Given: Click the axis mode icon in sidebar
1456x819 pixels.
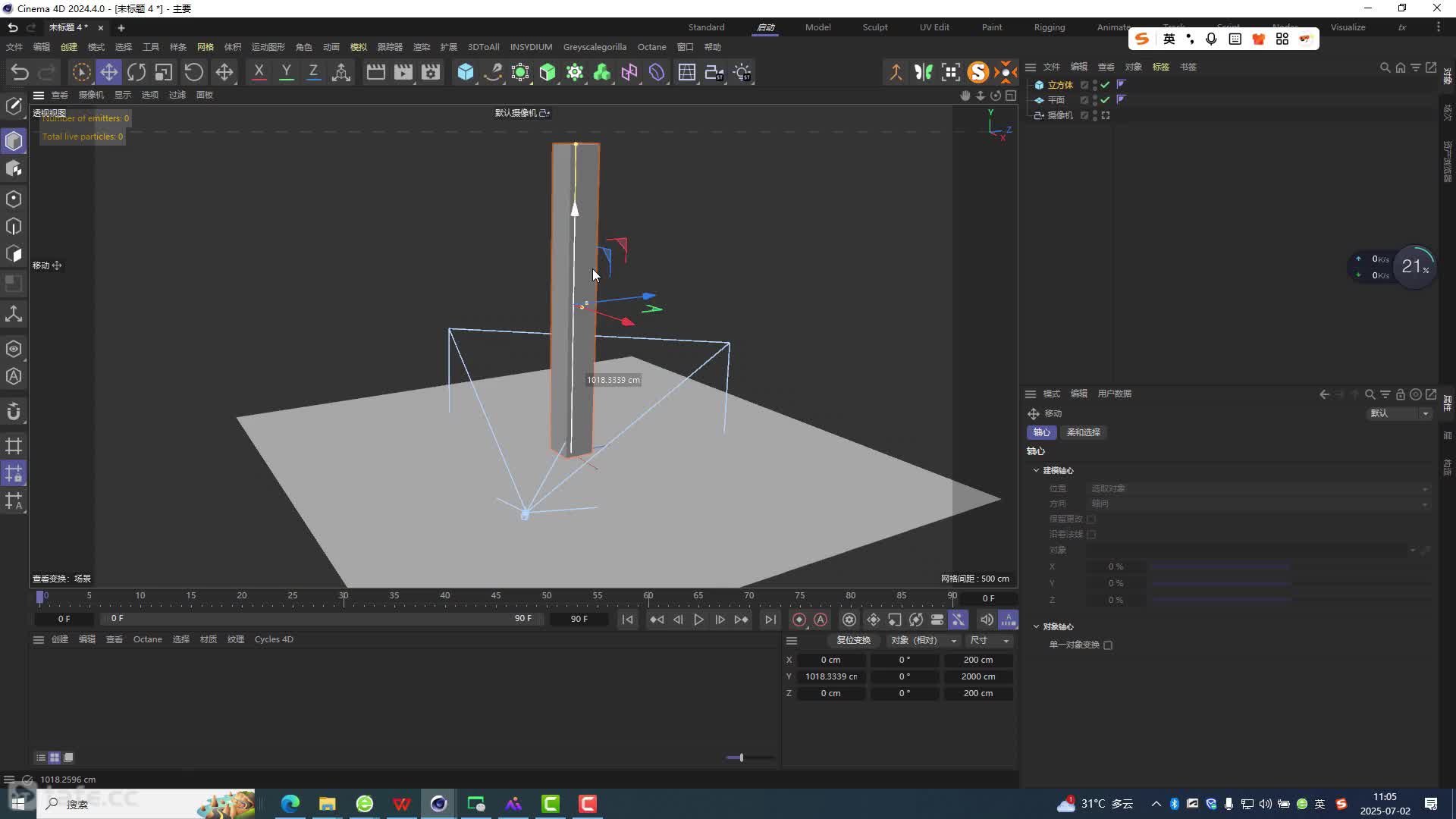Looking at the screenshot, I should pyautogui.click(x=14, y=314).
